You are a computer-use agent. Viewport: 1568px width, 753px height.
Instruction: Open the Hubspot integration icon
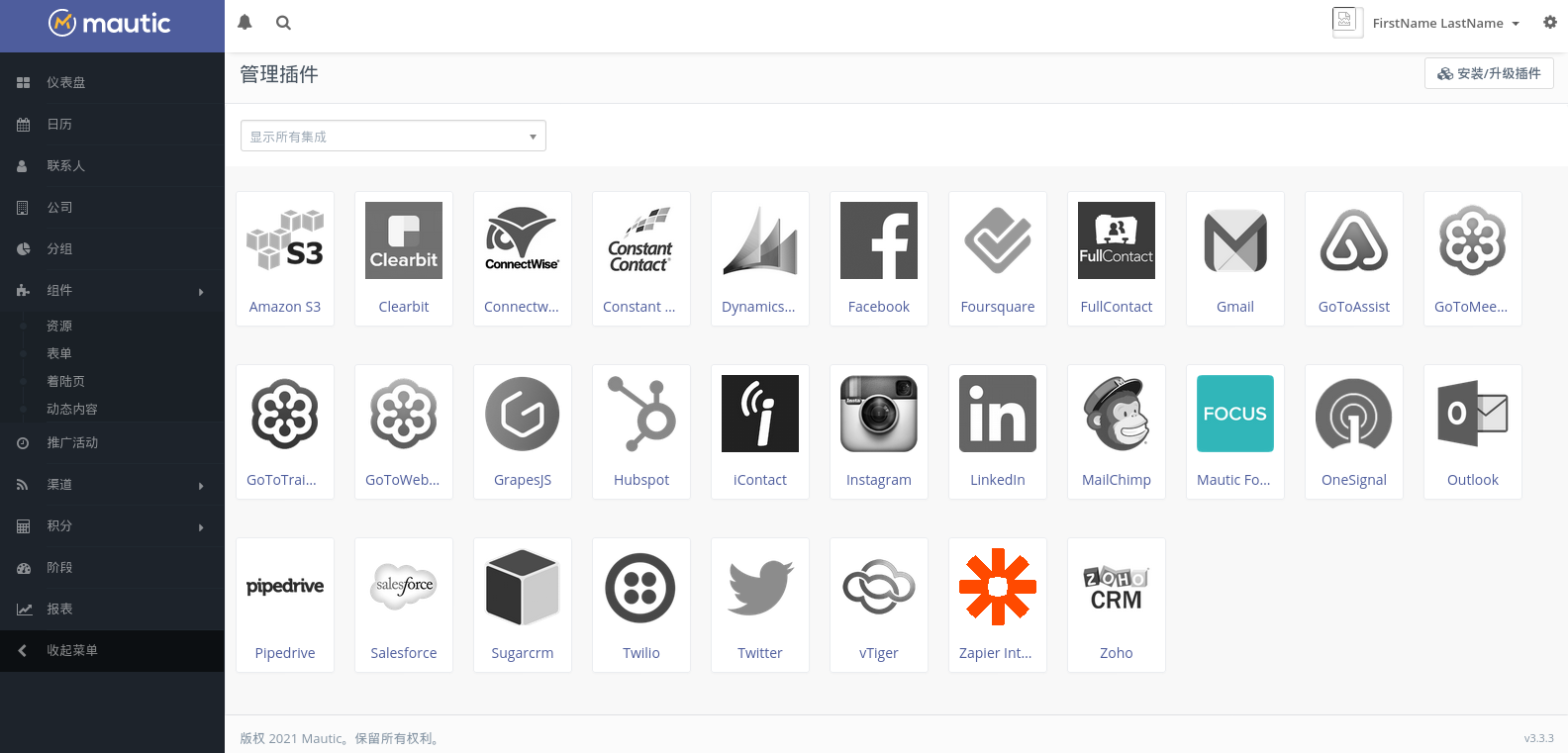click(640, 414)
